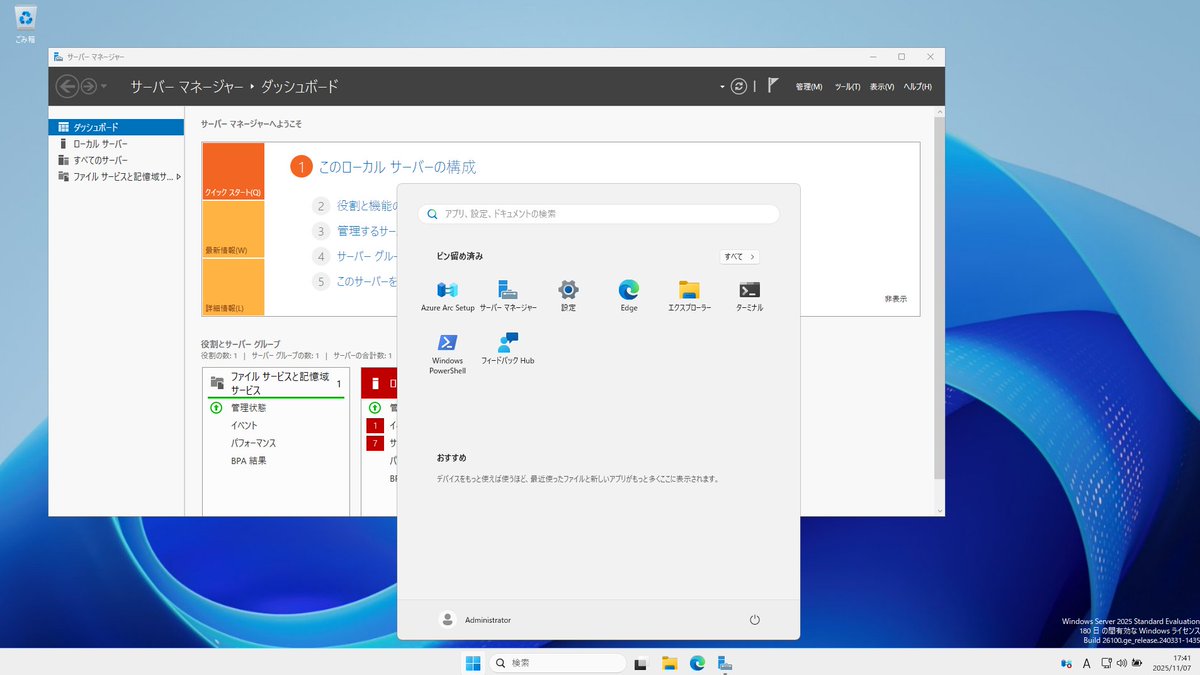1200x675 pixels.
Task: Refresh Server Manager with the circular arrow icon
Action: (x=738, y=86)
